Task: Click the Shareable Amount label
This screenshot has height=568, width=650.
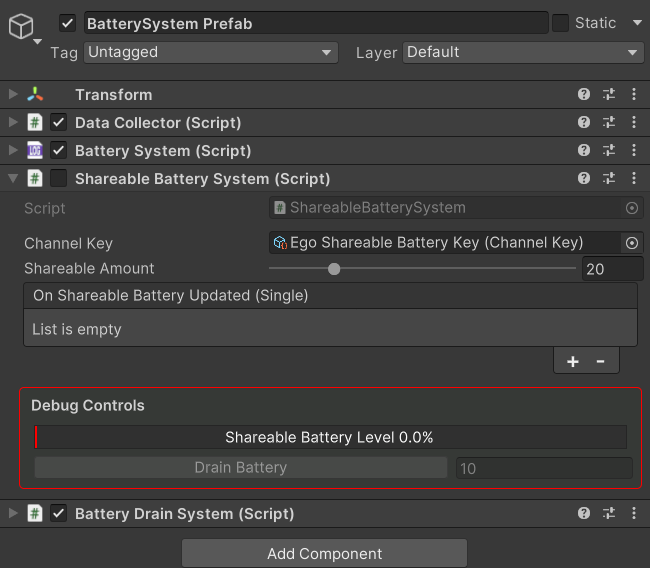Action: (x=89, y=269)
